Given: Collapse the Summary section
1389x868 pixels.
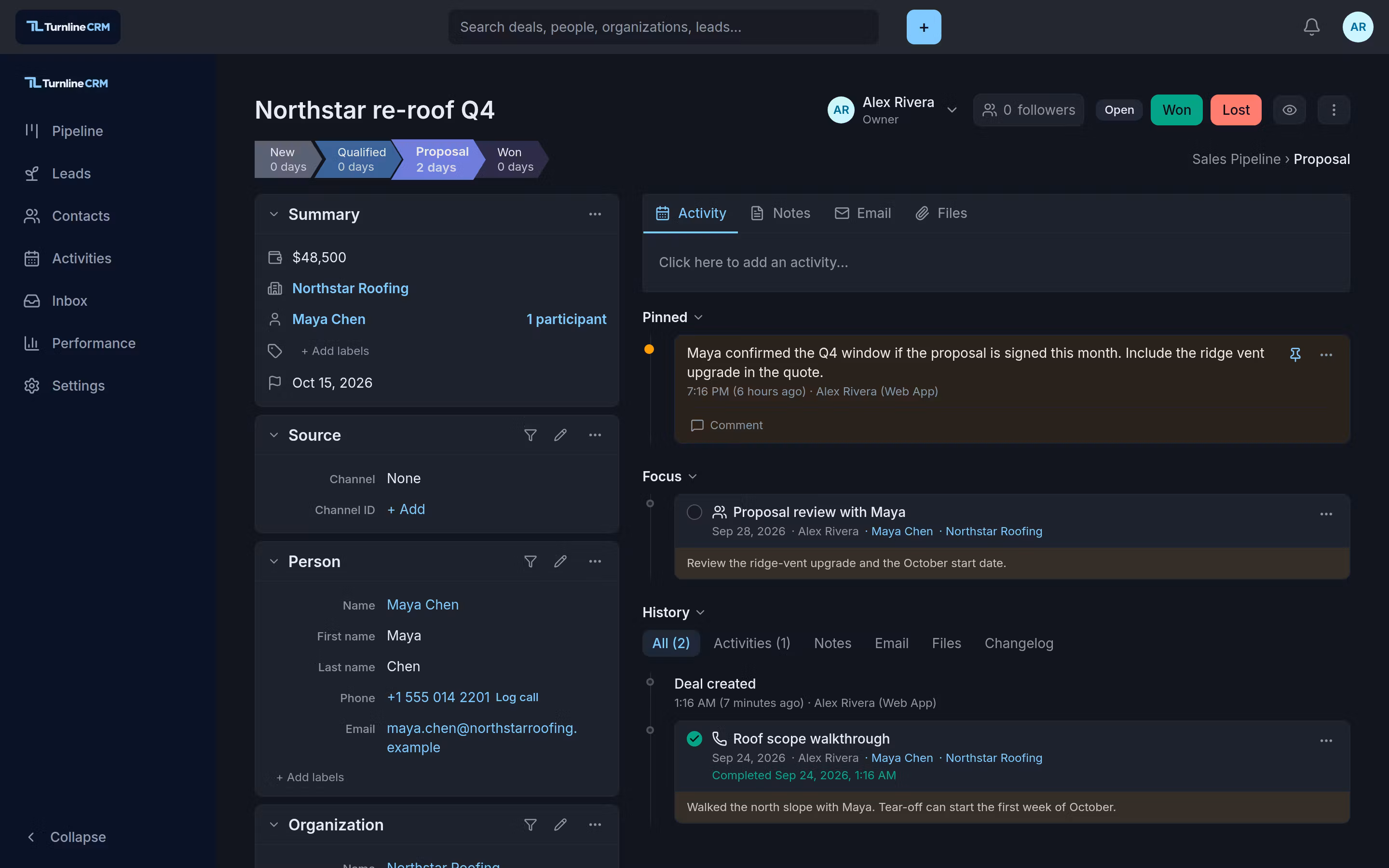Looking at the screenshot, I should coord(274,214).
